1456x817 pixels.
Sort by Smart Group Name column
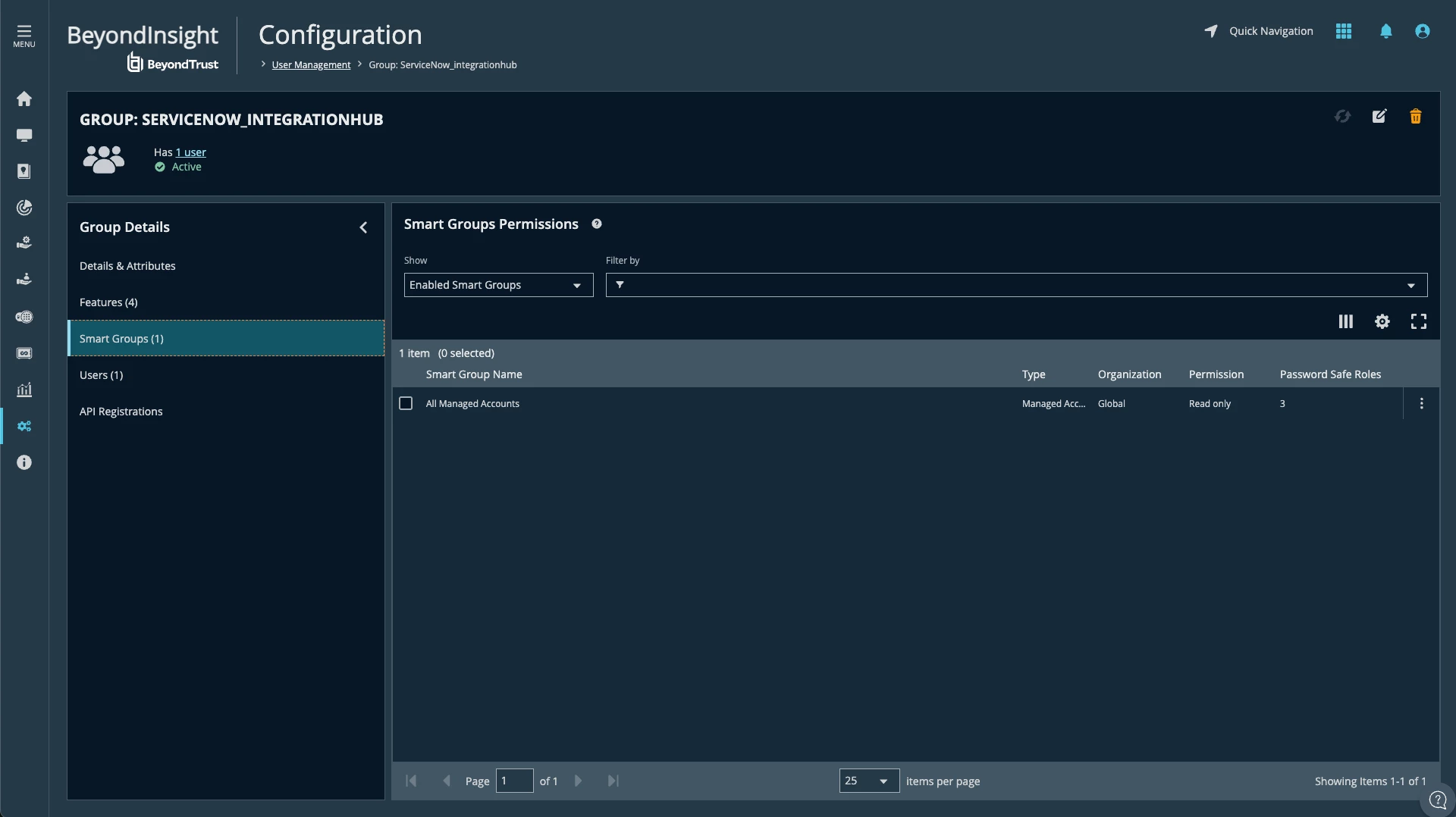(x=474, y=374)
